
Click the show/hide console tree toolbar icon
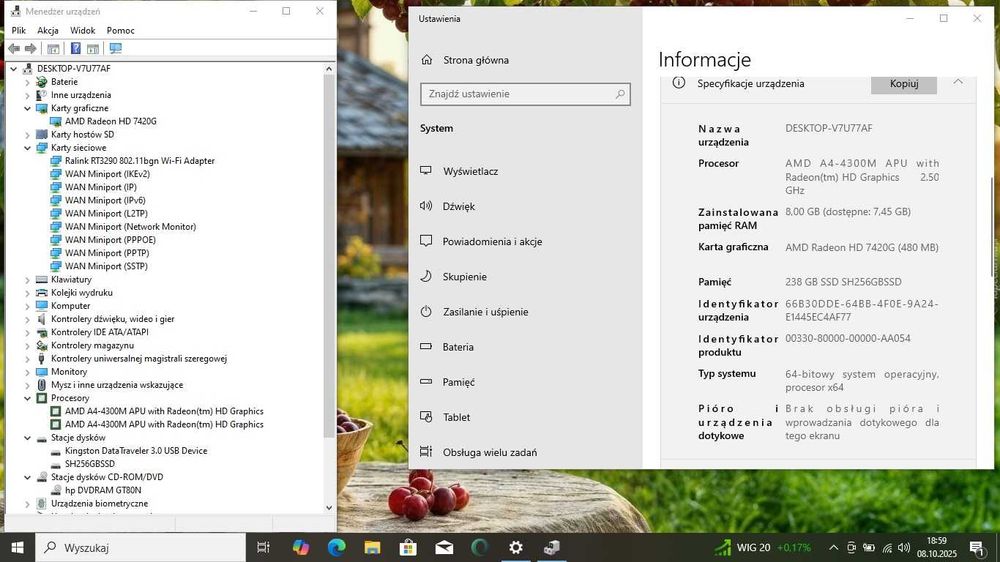54,48
